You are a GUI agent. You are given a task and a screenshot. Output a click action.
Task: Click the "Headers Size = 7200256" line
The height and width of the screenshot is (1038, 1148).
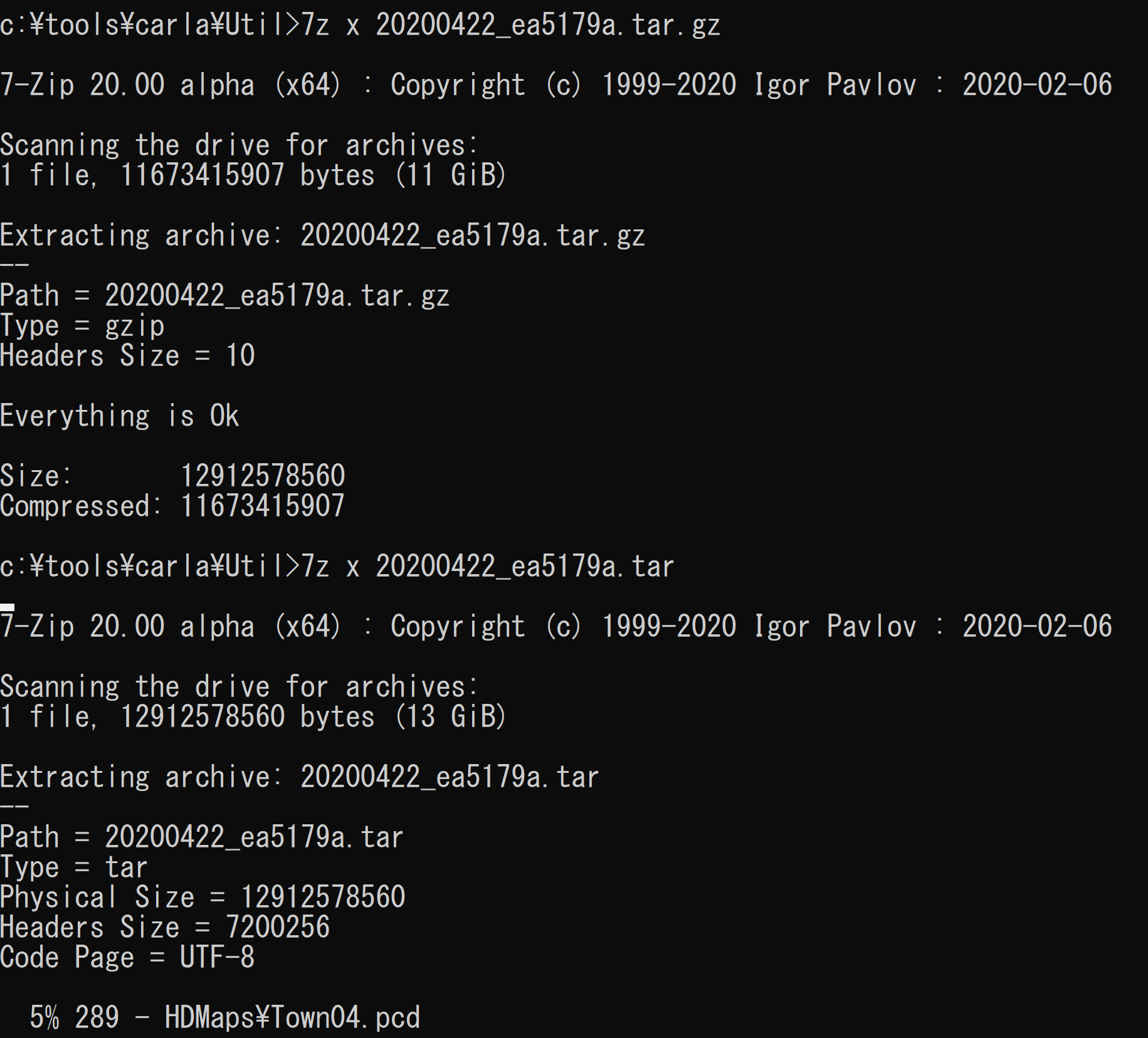click(x=164, y=927)
